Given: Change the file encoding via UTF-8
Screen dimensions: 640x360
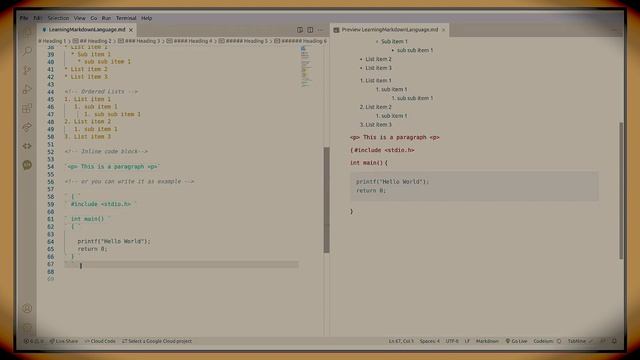Looking at the screenshot, I should (x=452, y=341).
